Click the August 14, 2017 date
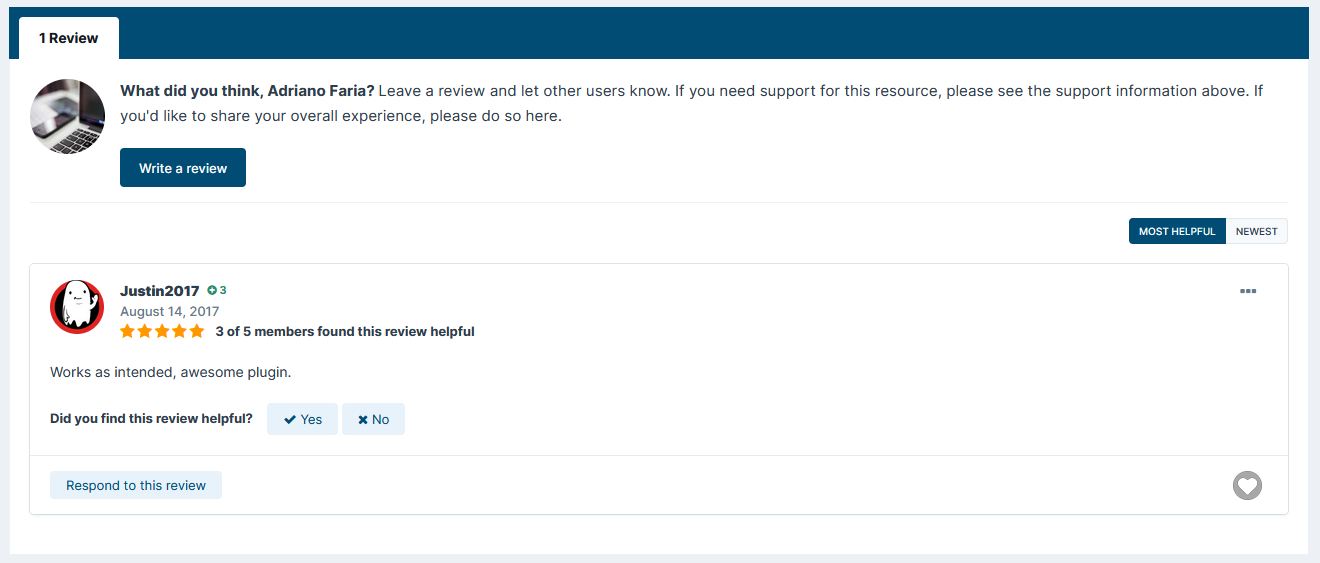Viewport: 1320px width, 563px height. tap(169, 311)
